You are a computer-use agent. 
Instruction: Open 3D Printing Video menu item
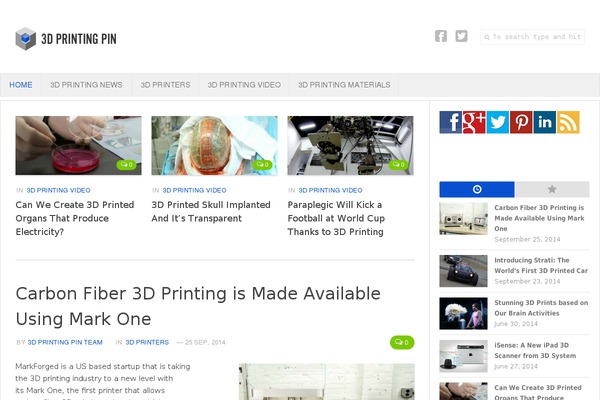pos(244,85)
